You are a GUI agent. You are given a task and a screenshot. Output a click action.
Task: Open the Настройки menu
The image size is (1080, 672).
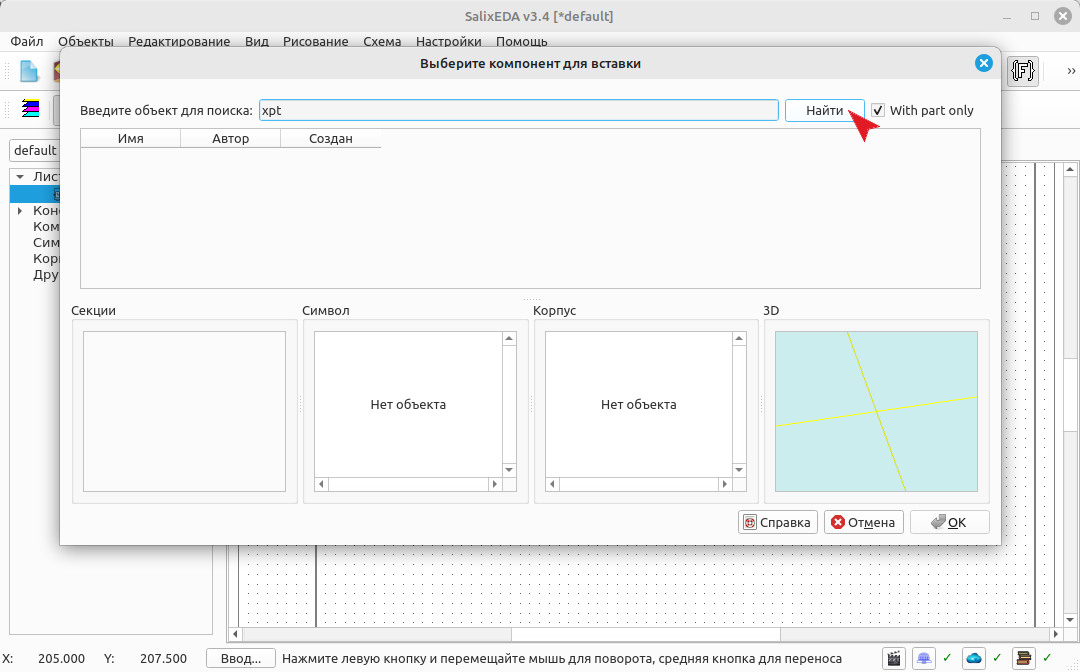click(448, 41)
